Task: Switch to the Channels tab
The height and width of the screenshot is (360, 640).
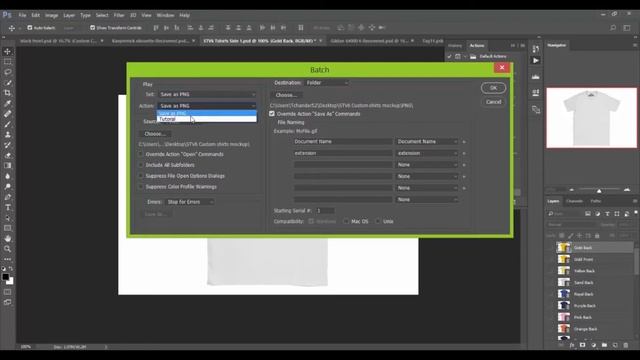Action: pyautogui.click(x=574, y=201)
